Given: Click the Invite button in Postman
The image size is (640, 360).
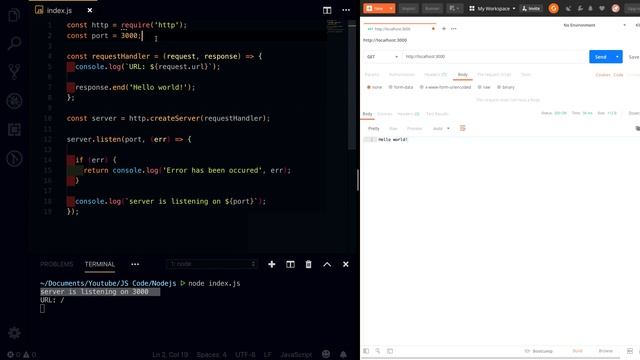Looking at the screenshot, I should click(531, 8).
